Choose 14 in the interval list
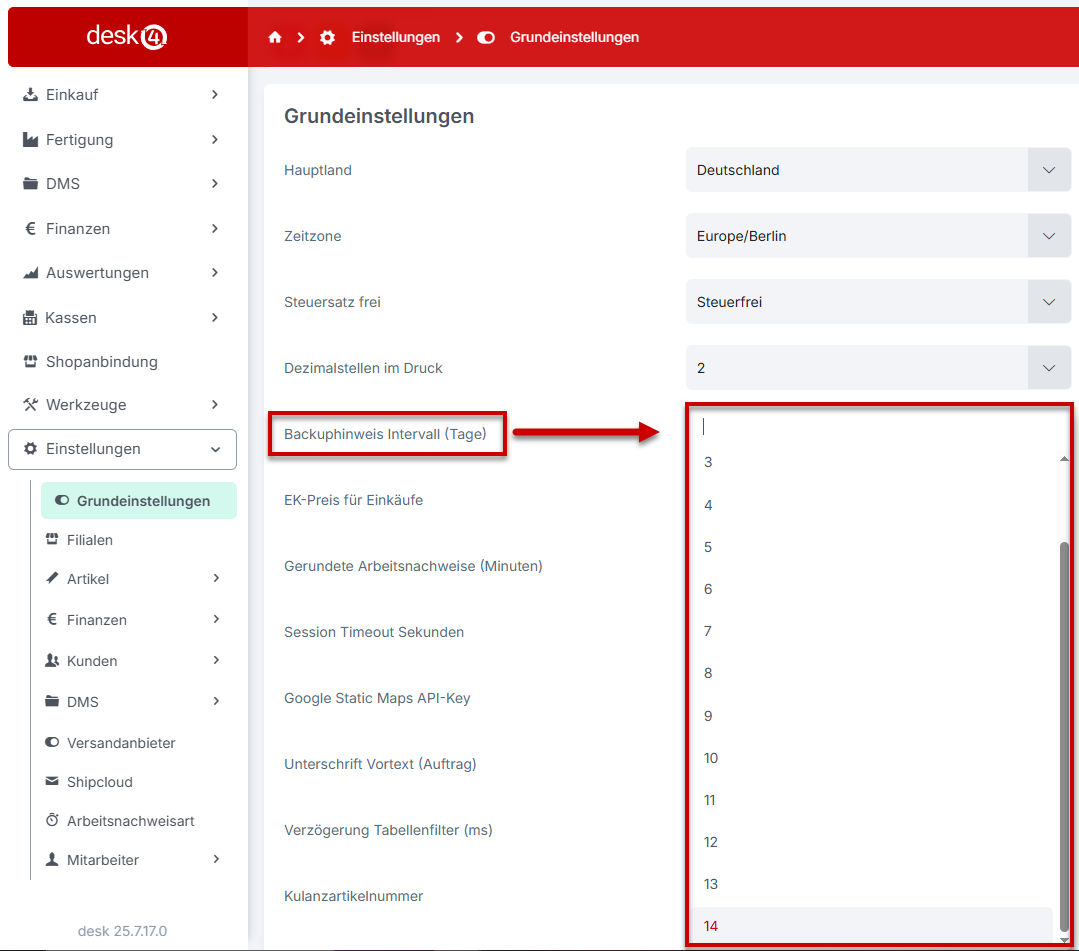The height and width of the screenshot is (951, 1079). pyautogui.click(x=711, y=926)
